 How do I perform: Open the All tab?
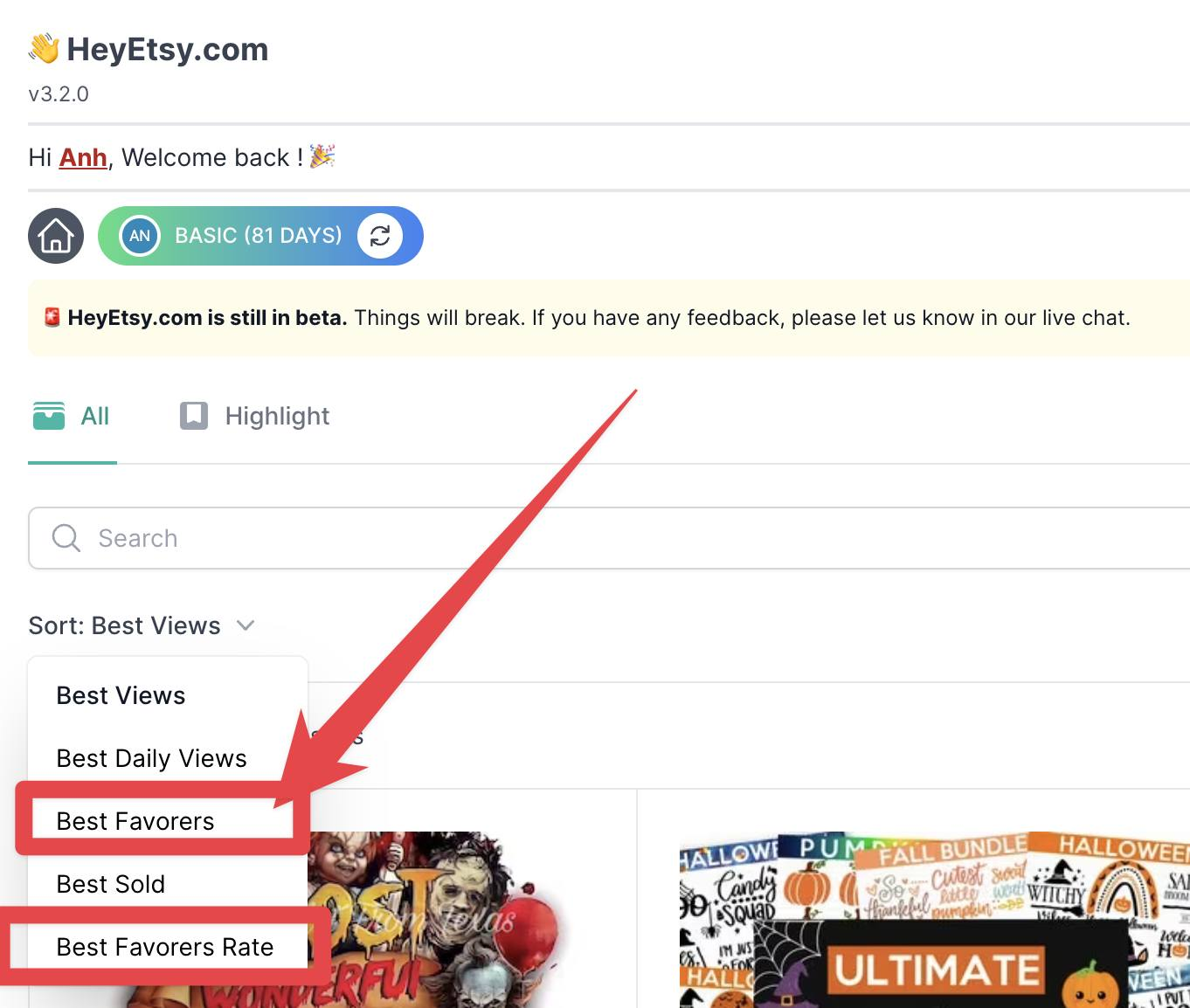(x=72, y=416)
